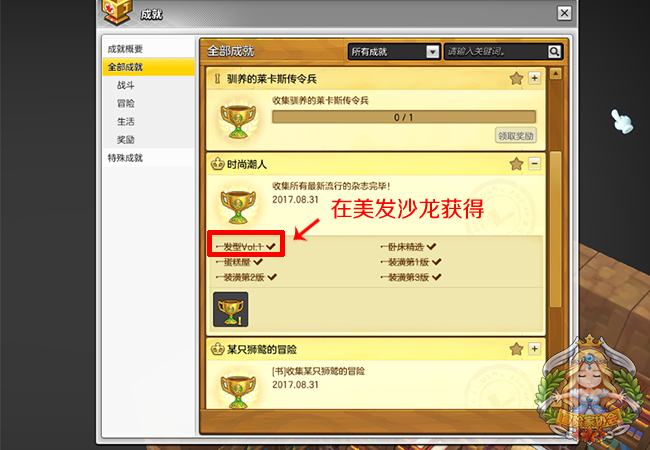Viewport: 650px width, 450px height.
Task: Focus the keyword search input field
Action: tap(496, 51)
